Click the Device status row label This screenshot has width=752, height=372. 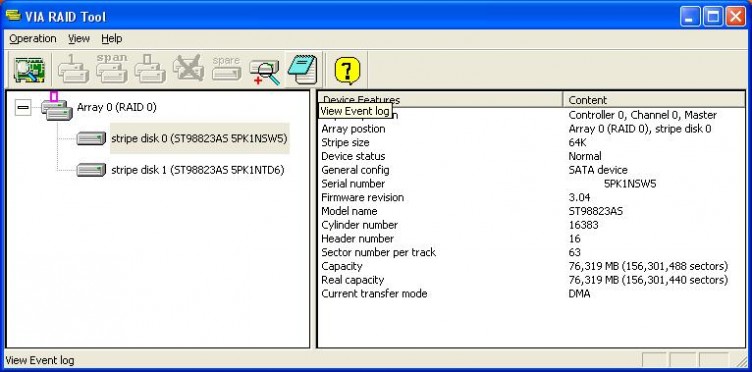(353, 156)
